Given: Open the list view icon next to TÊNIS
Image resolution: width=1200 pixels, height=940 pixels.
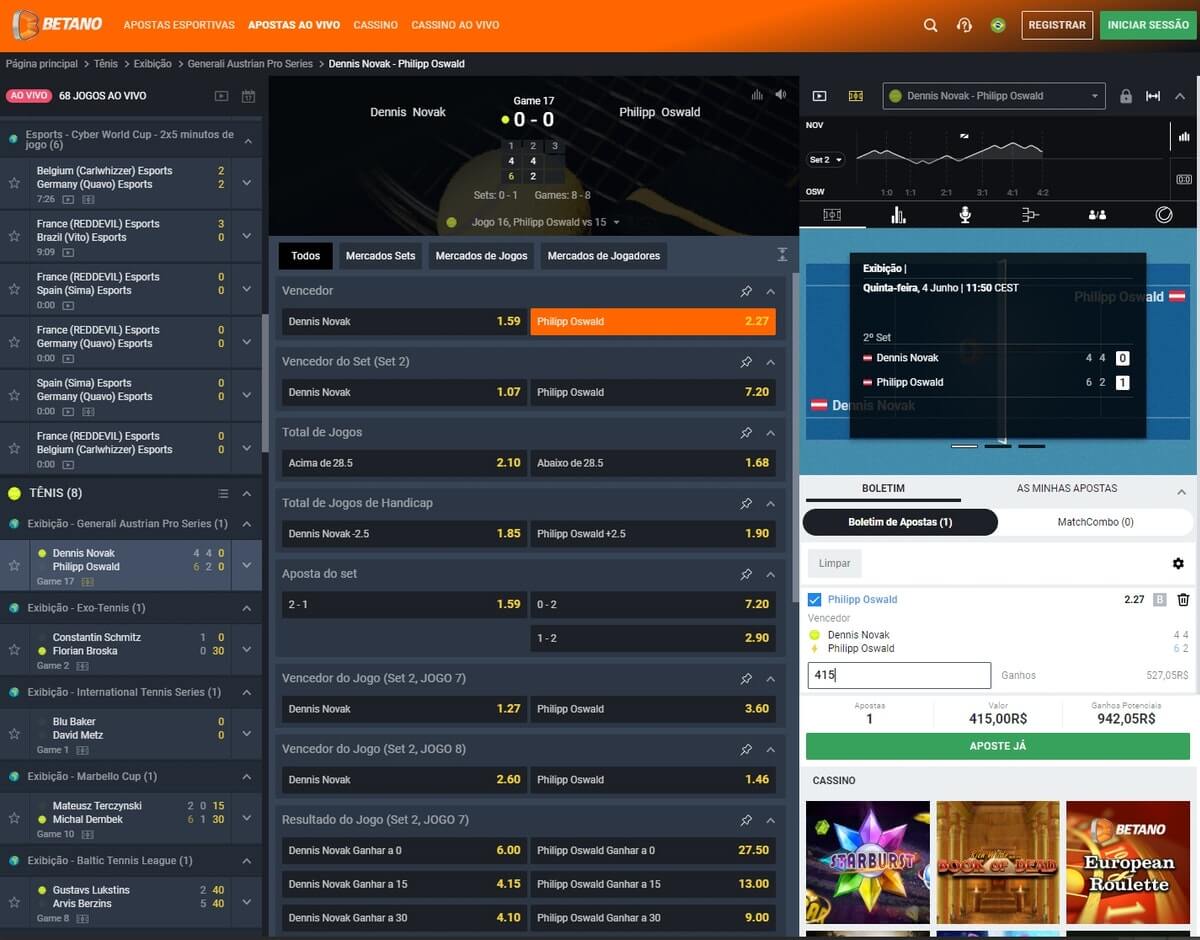Looking at the screenshot, I should [x=223, y=493].
